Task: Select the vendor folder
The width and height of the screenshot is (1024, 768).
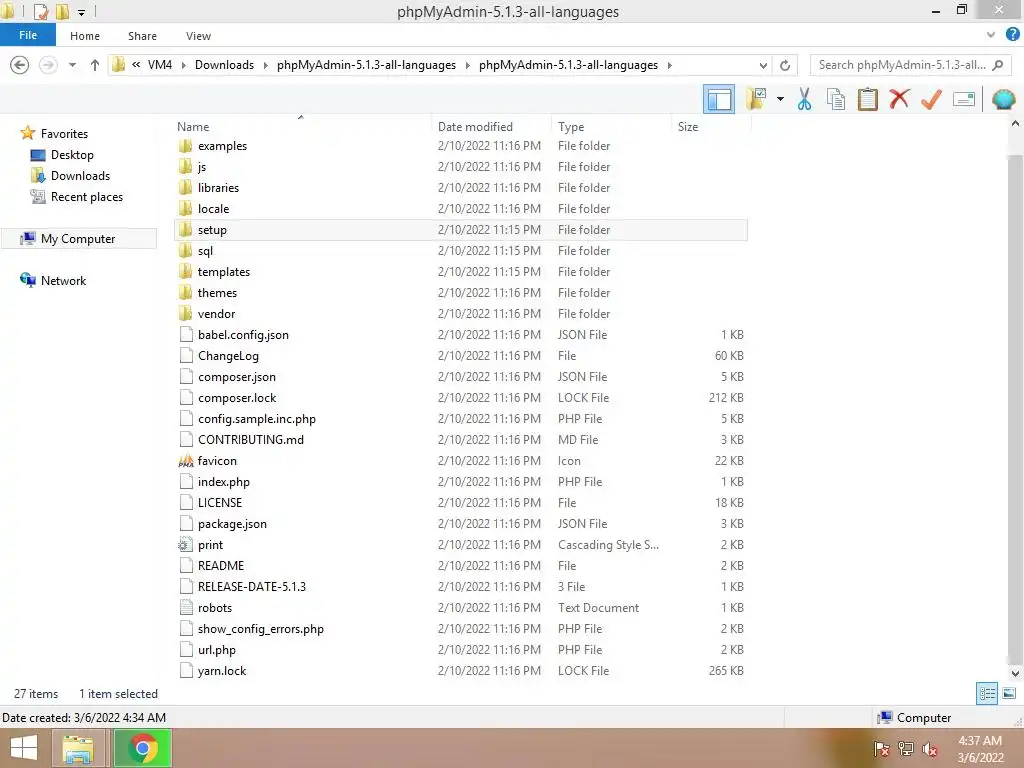Action: click(216, 313)
